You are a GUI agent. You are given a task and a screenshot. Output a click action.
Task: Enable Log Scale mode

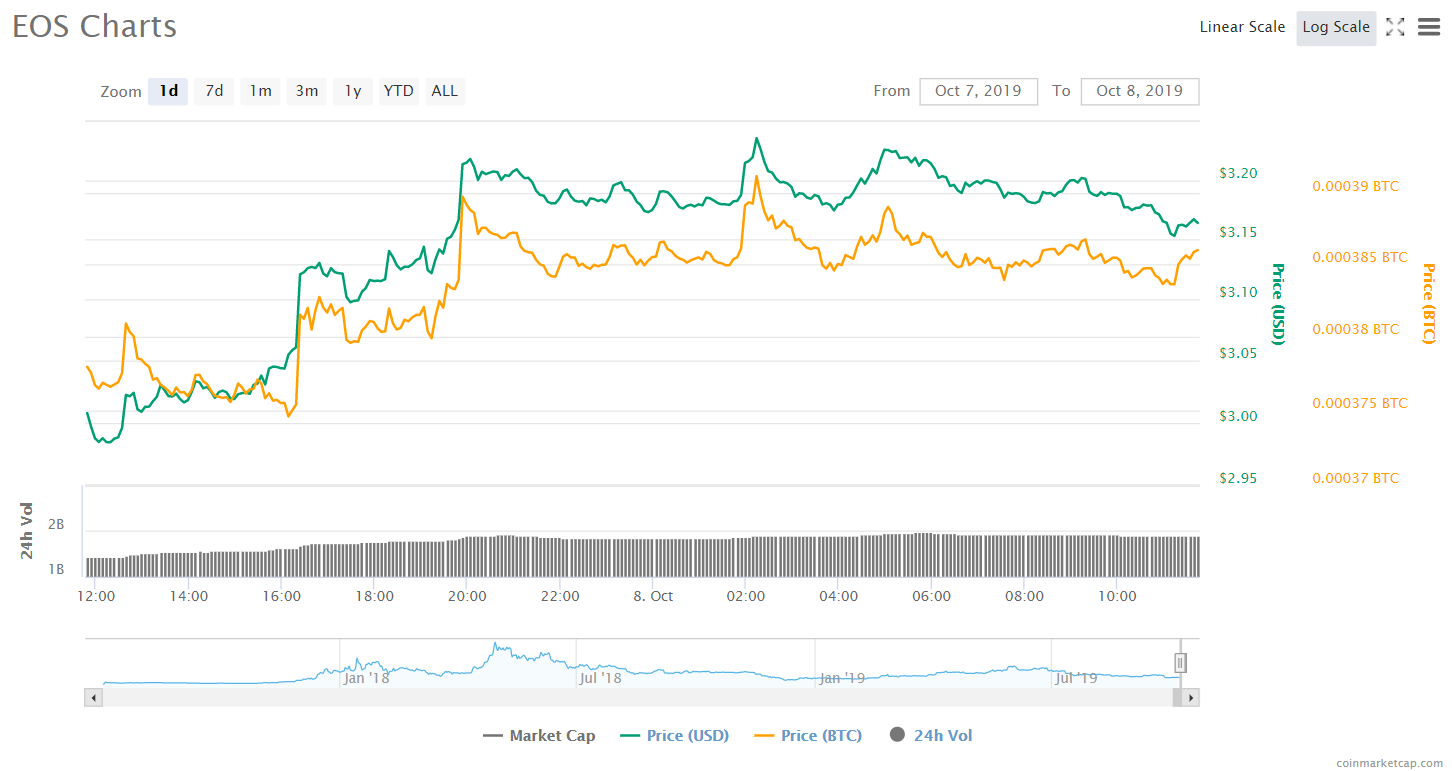coord(1336,28)
